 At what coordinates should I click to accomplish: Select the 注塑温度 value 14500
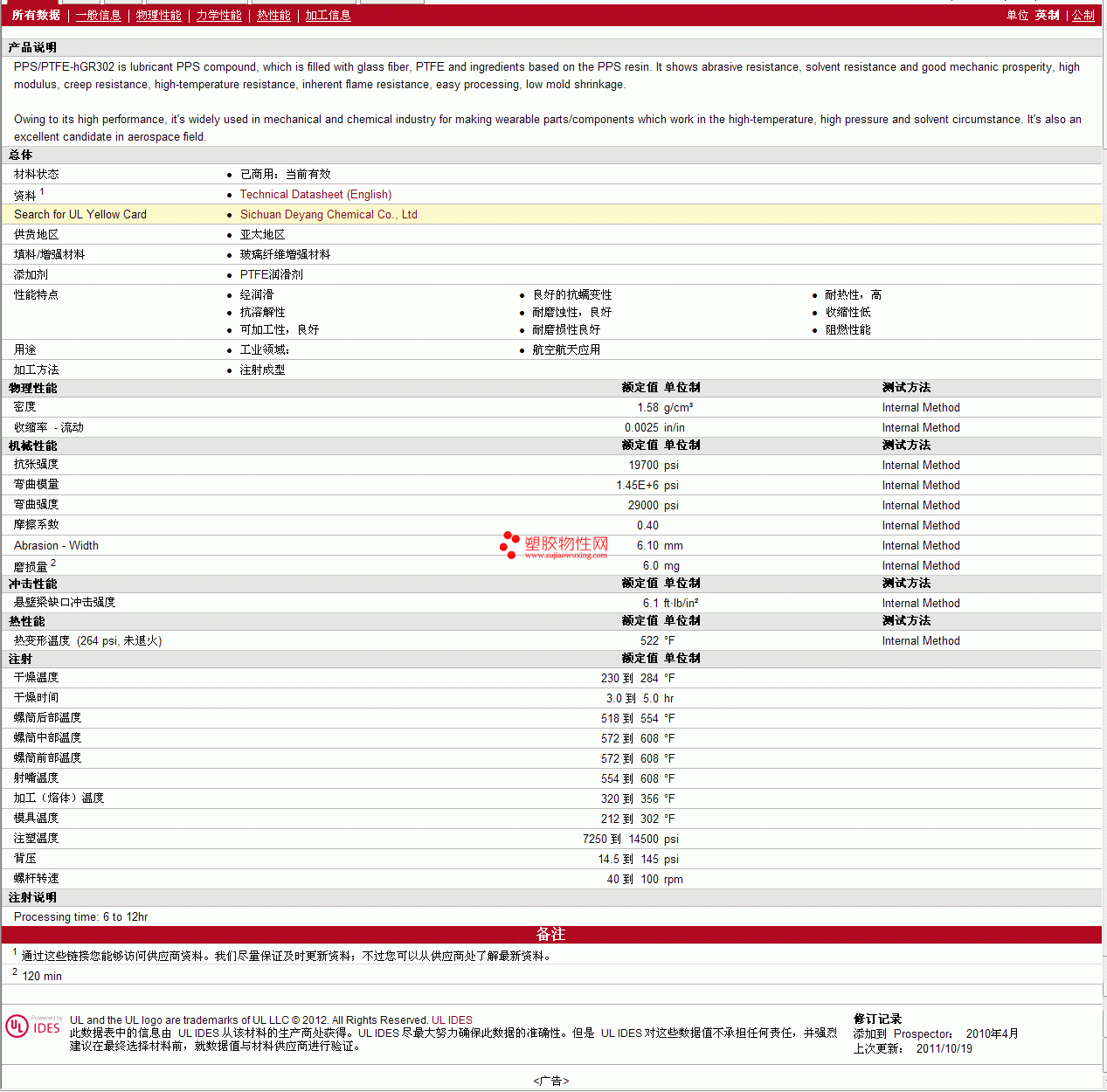coord(644,840)
